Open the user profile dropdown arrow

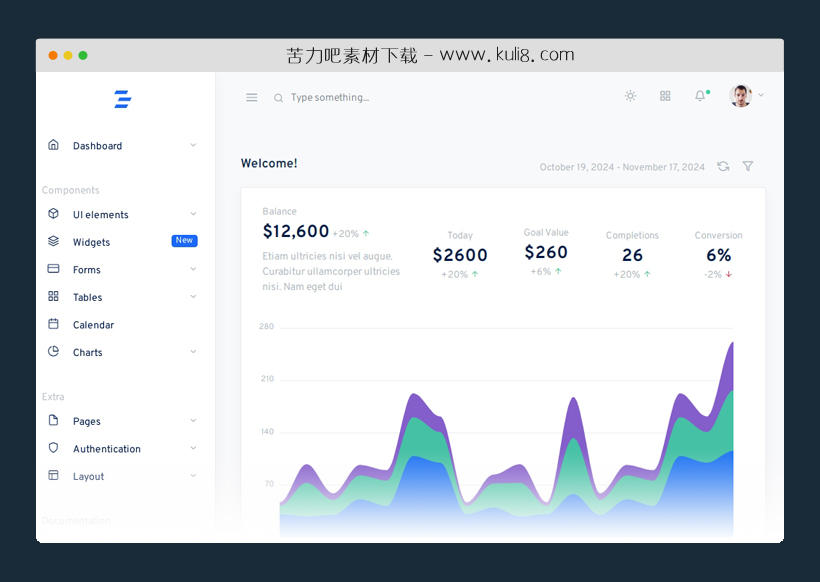[x=762, y=96]
